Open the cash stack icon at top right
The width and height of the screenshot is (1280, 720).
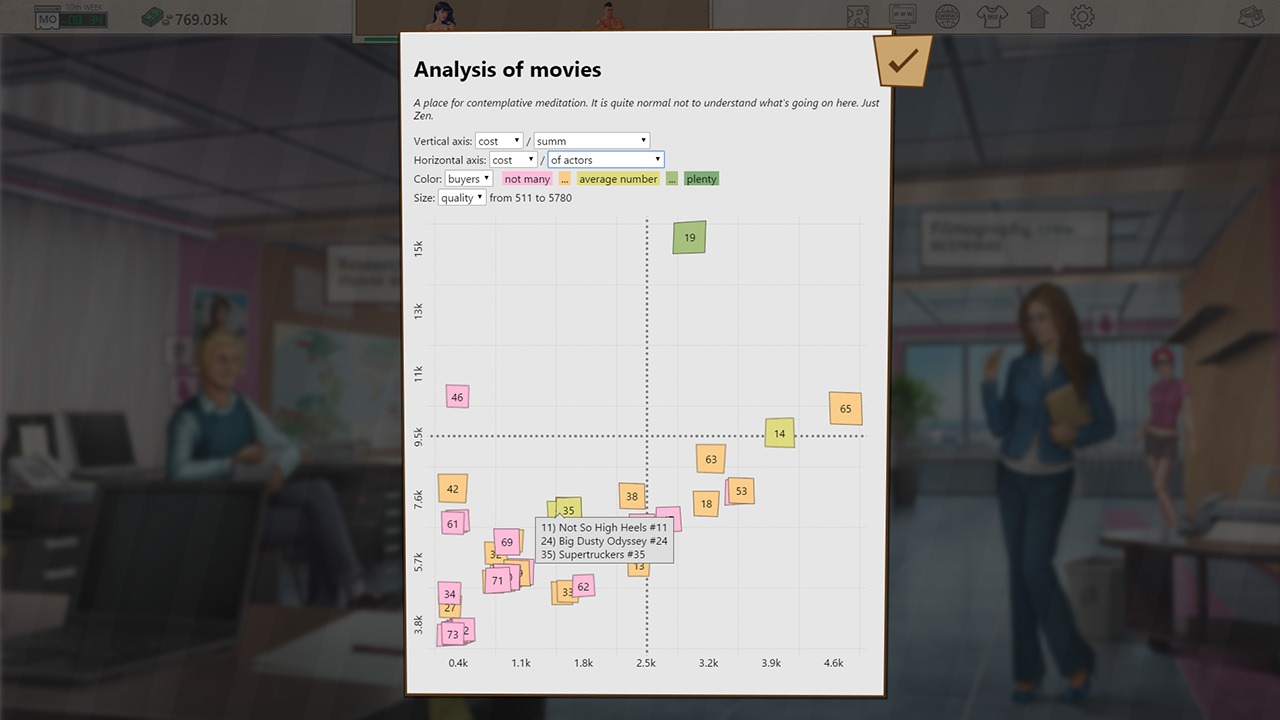[1250, 16]
